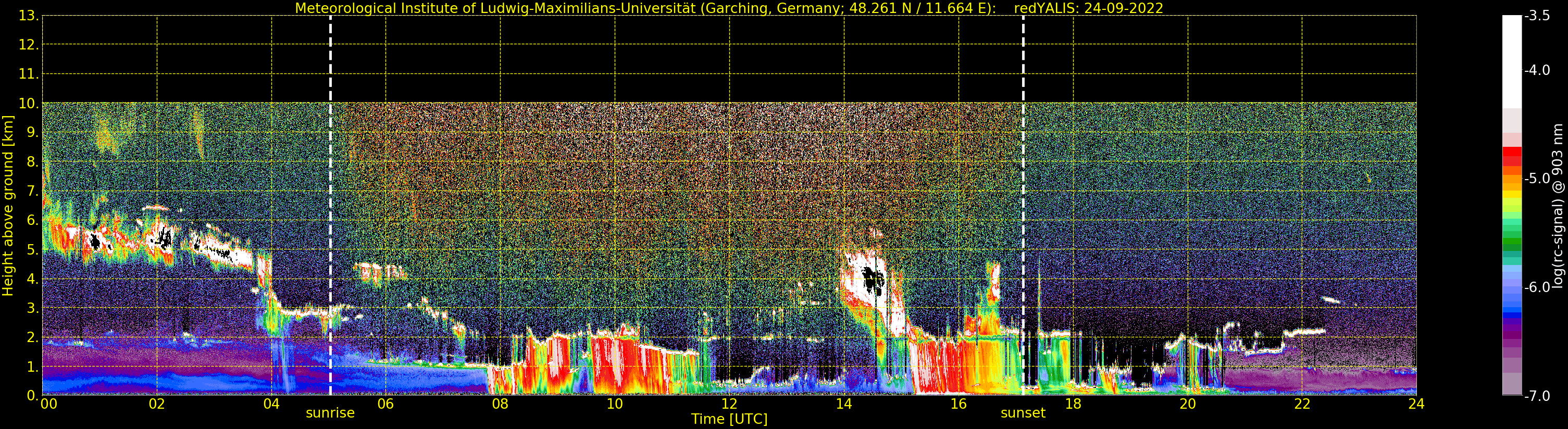Image resolution: width=1568 pixels, height=429 pixels.
Task: Click the time axis tick label 16
Action: (959, 404)
